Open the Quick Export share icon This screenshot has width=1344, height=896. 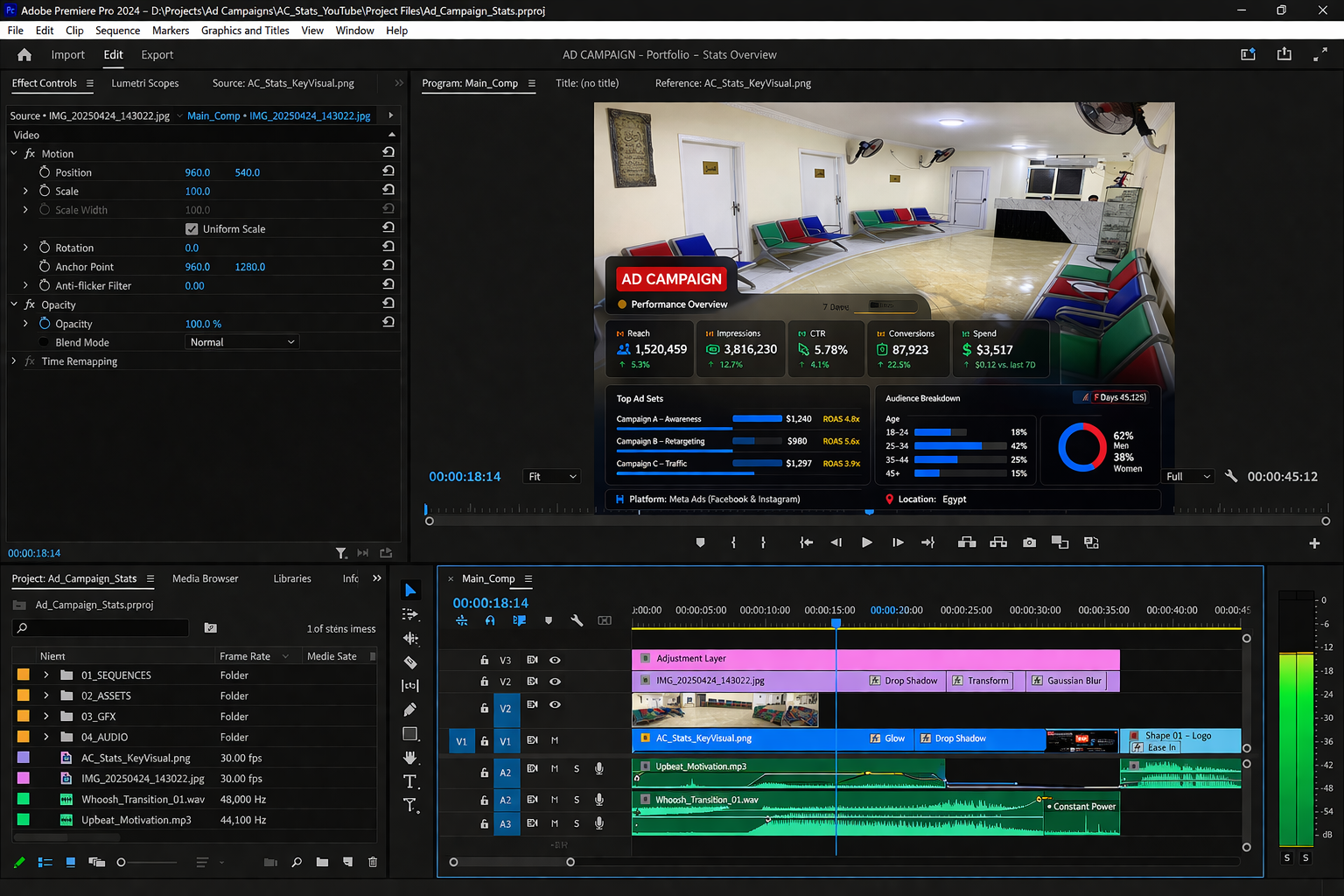pyautogui.click(x=1284, y=54)
